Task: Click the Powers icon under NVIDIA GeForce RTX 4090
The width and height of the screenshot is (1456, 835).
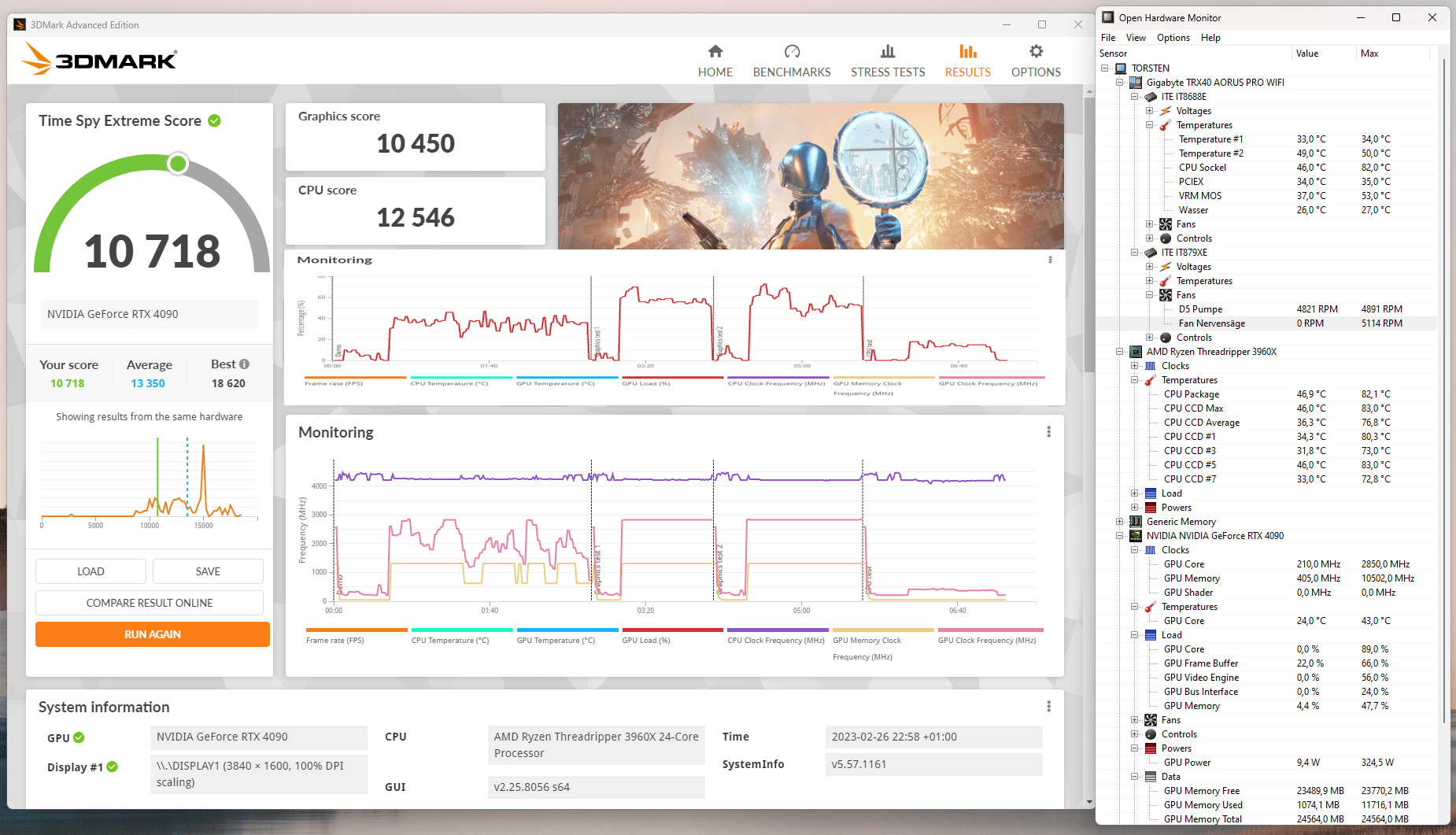Action: [x=1151, y=748]
